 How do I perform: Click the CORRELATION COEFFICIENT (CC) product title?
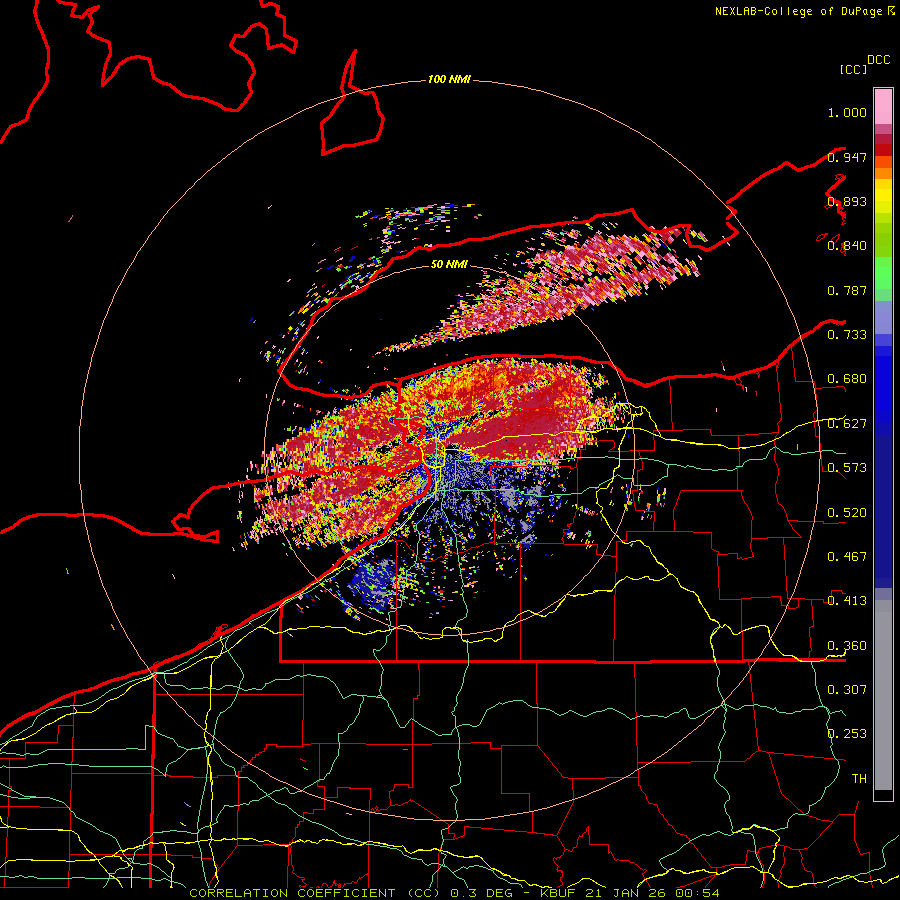coord(315,893)
